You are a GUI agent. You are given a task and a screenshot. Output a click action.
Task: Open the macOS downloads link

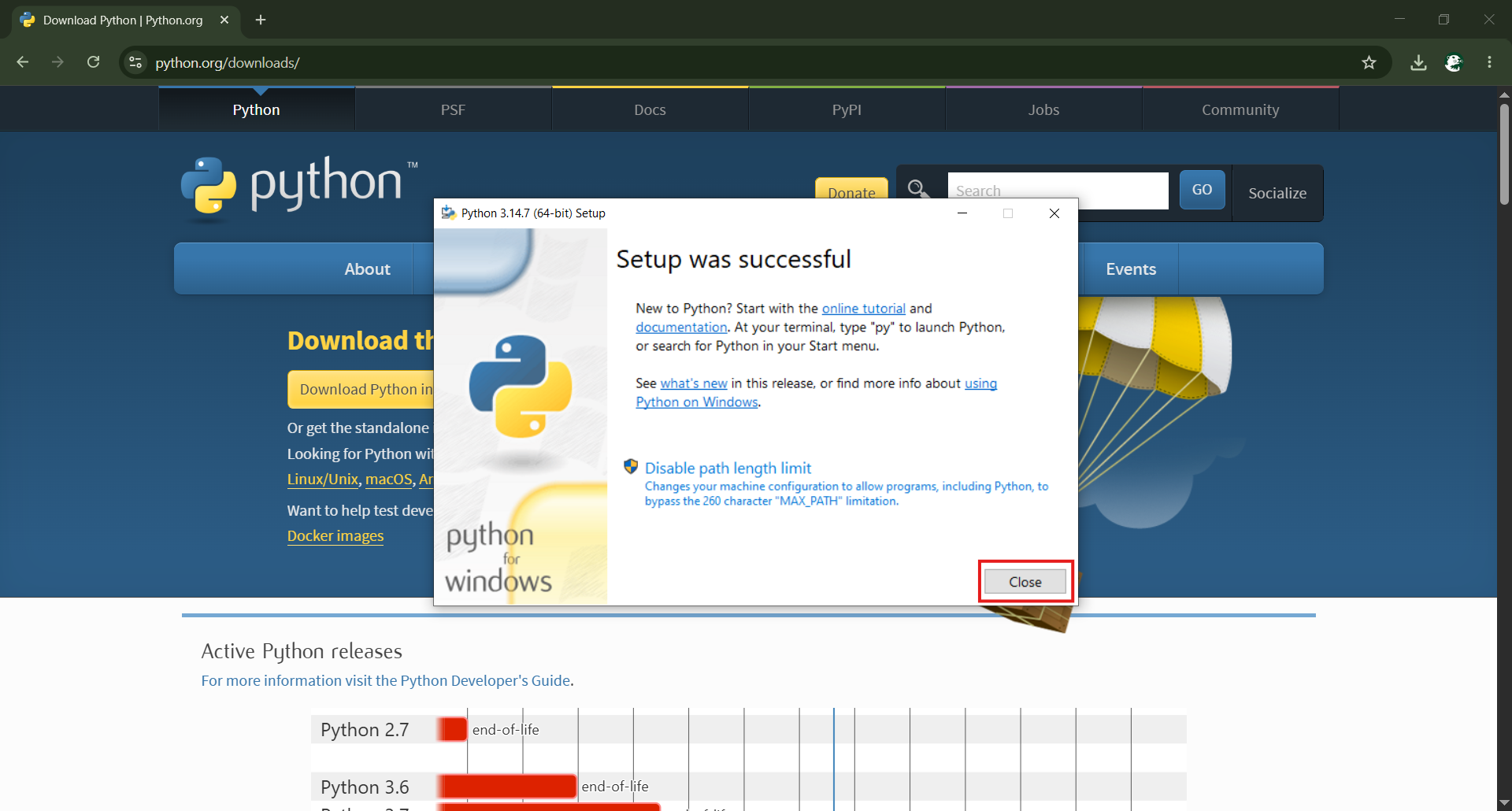[x=389, y=480]
